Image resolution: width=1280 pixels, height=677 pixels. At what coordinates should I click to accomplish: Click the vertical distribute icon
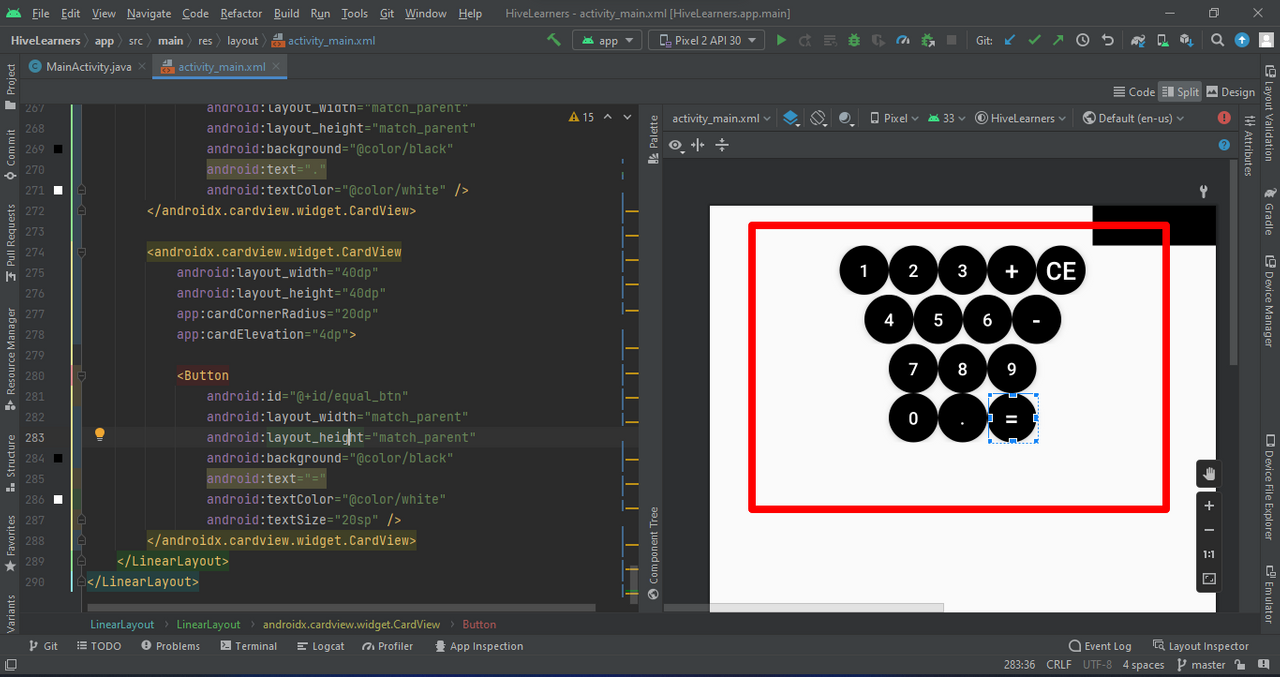(722, 145)
